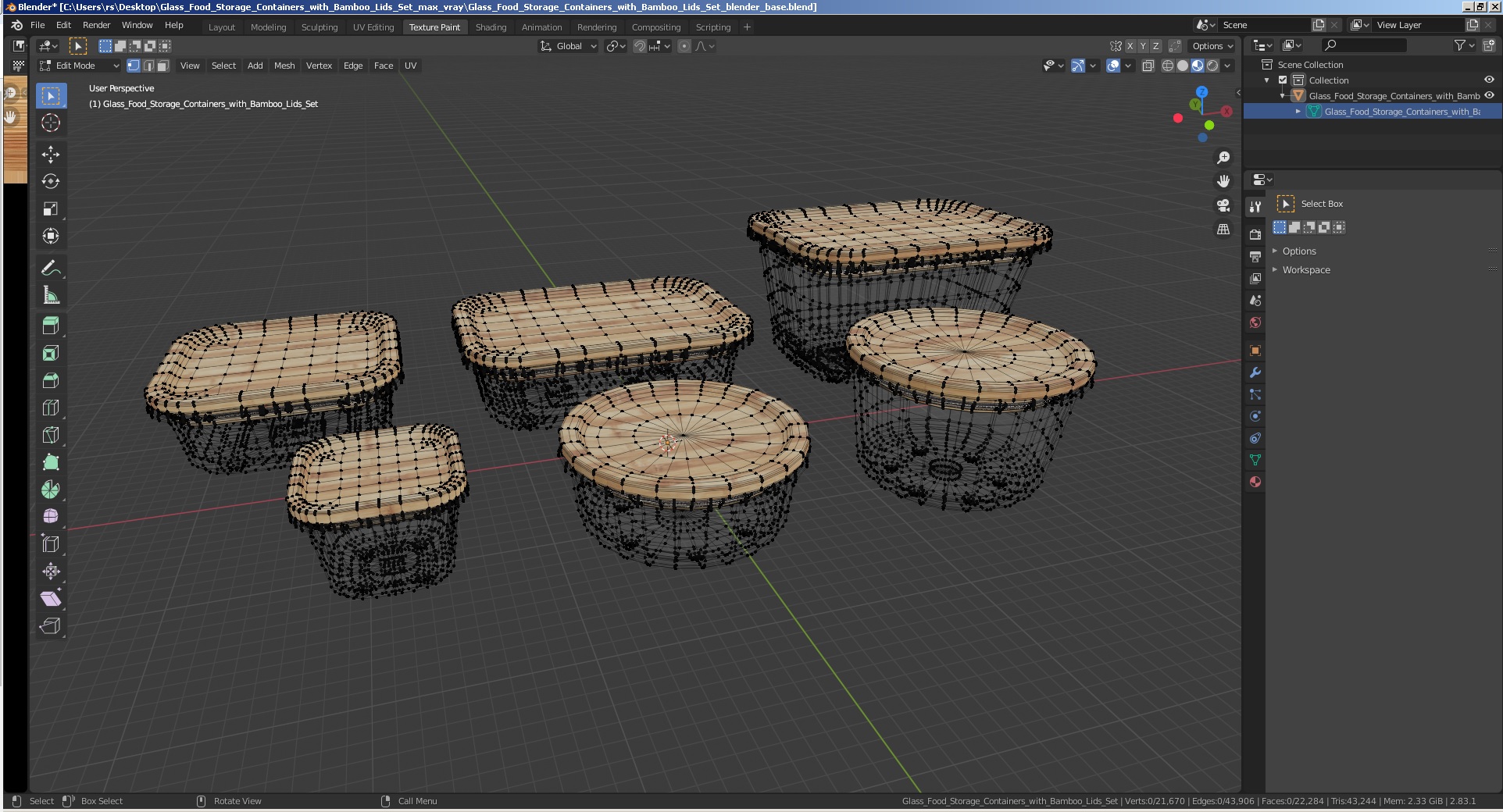1503x812 pixels.
Task: Switch to the Modeling workspace tab
Action: [x=268, y=27]
